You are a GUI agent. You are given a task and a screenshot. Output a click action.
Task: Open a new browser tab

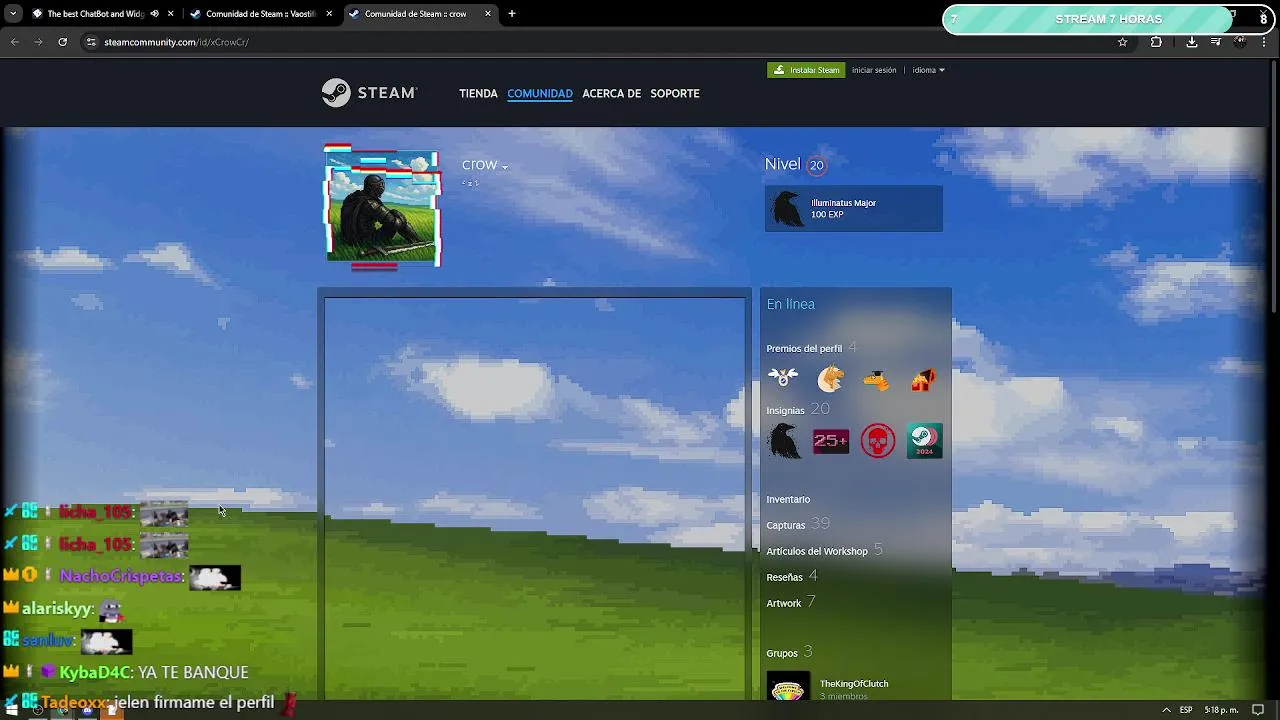click(512, 14)
